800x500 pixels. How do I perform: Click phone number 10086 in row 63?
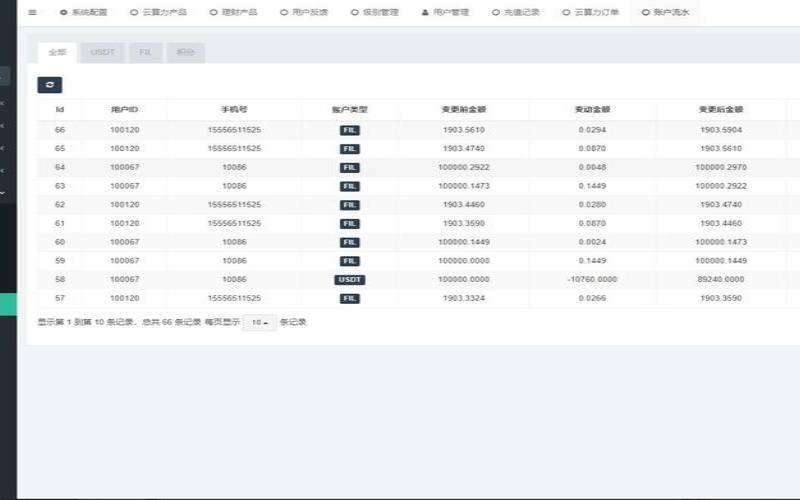(x=234, y=186)
